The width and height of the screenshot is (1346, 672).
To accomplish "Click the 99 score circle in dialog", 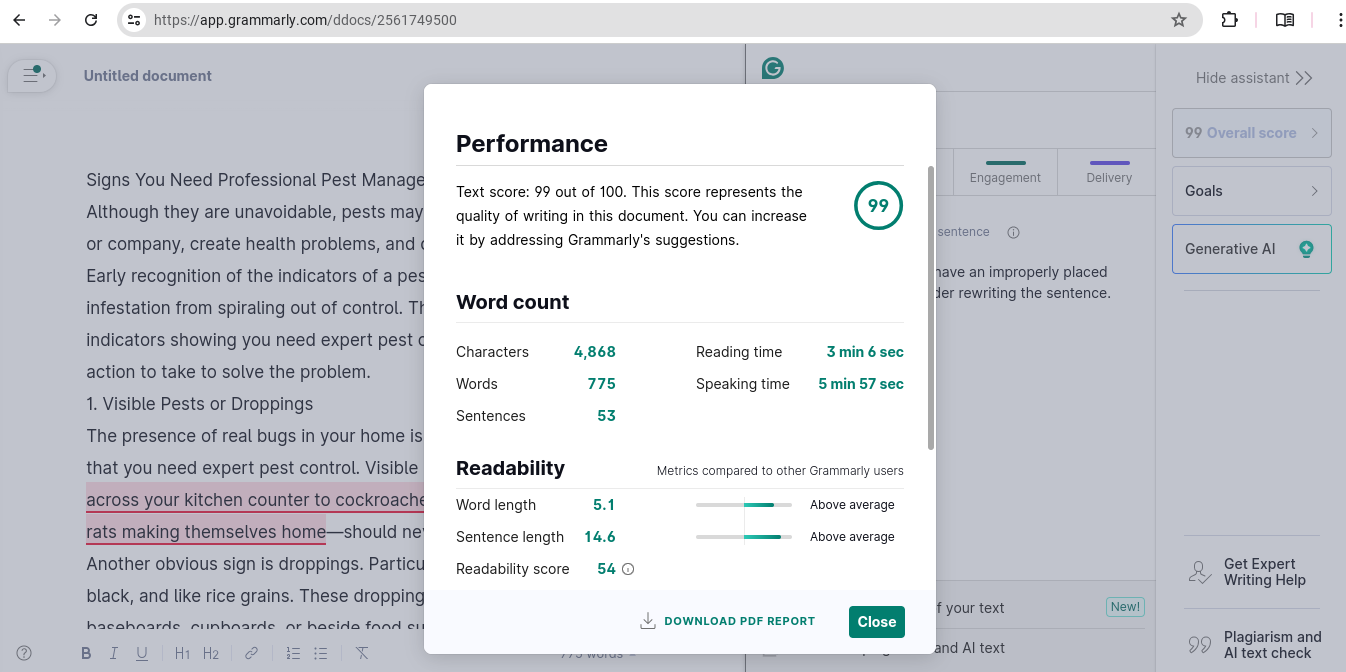I will pyautogui.click(x=878, y=206).
